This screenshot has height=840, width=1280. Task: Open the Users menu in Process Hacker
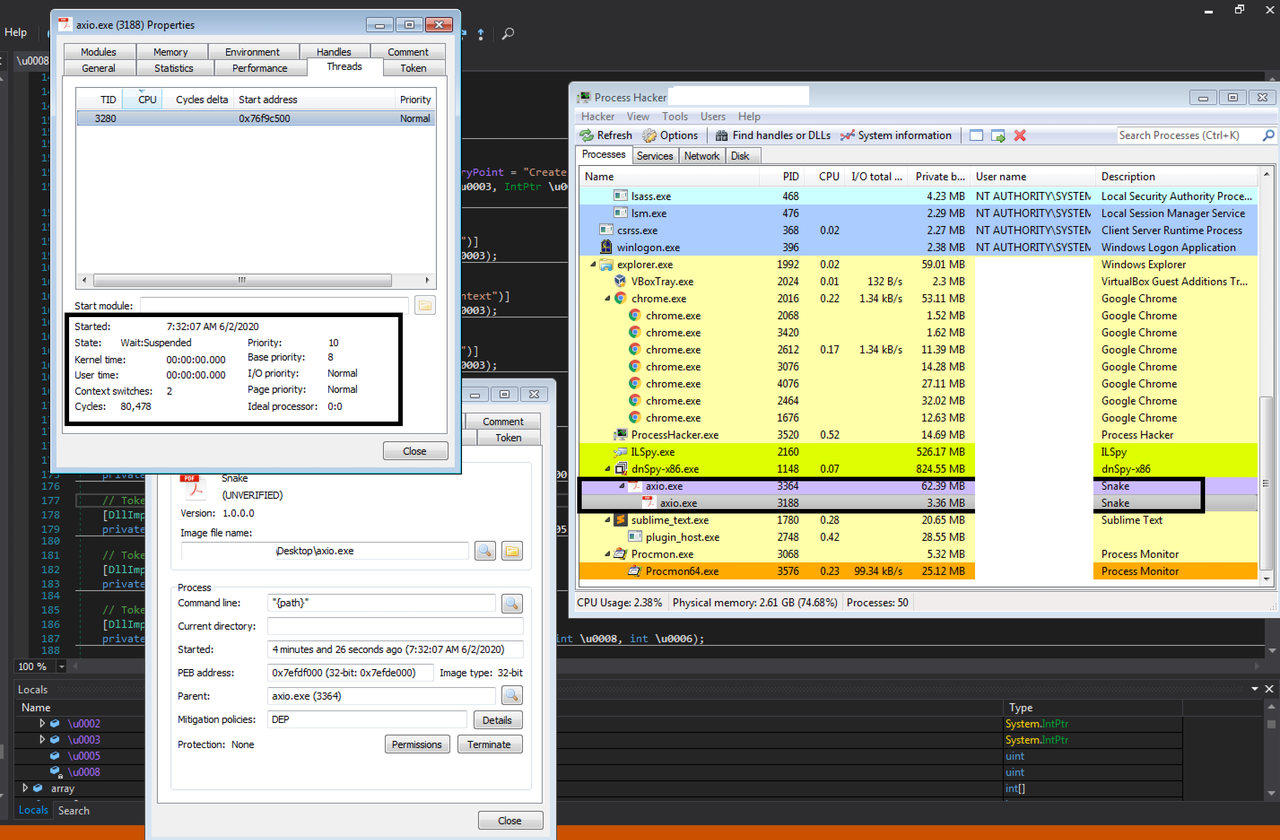pyautogui.click(x=713, y=116)
